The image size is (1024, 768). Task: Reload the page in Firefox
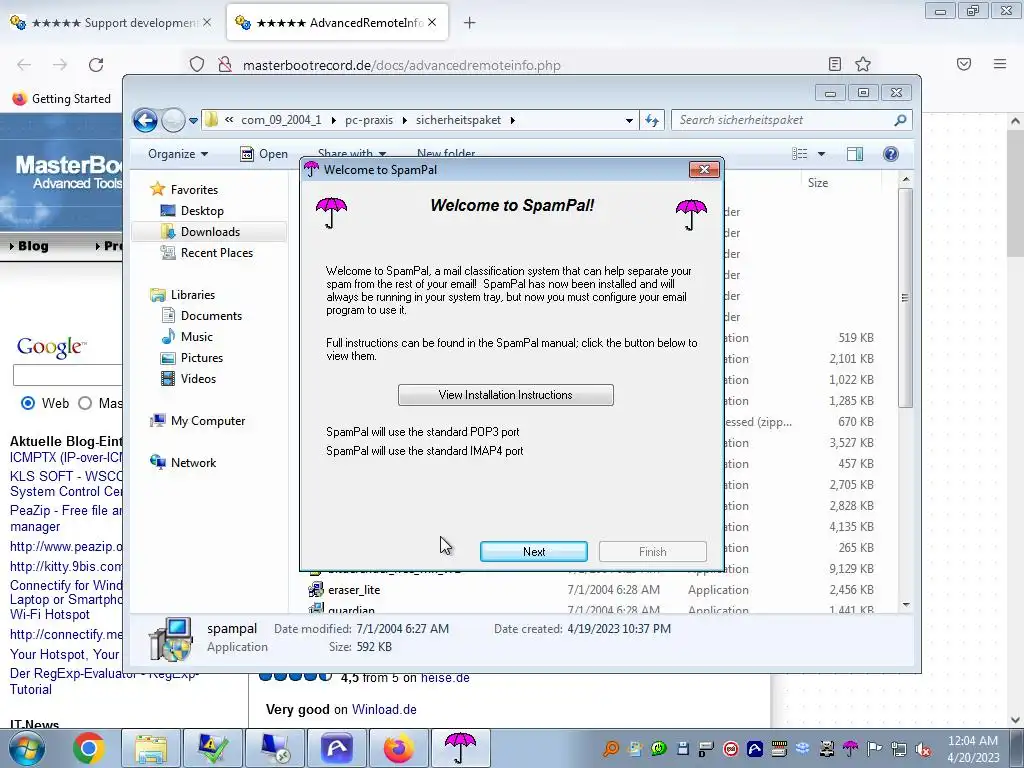tap(96, 65)
